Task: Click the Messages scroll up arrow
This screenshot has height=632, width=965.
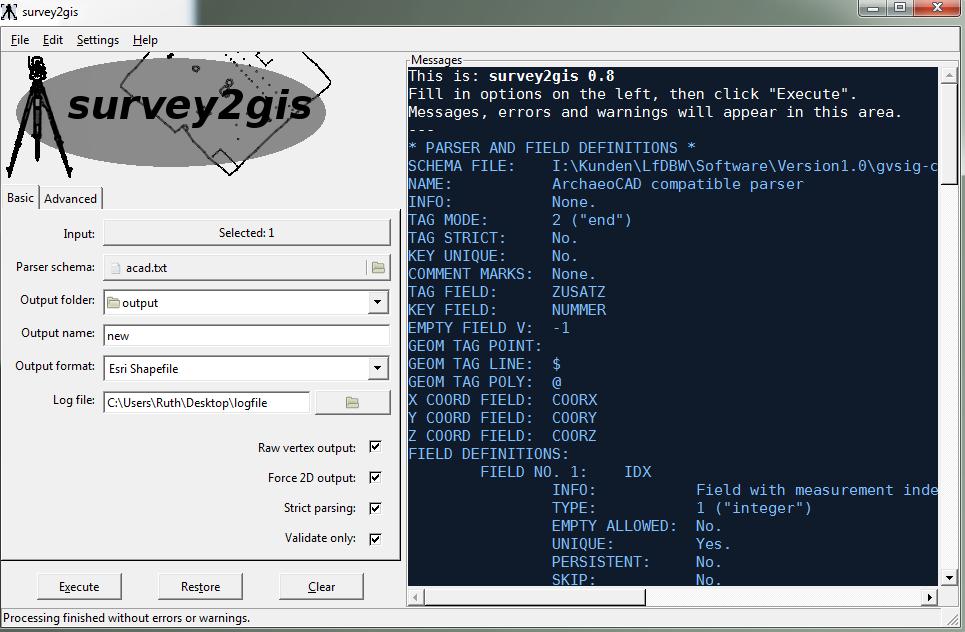Action: 949,75
